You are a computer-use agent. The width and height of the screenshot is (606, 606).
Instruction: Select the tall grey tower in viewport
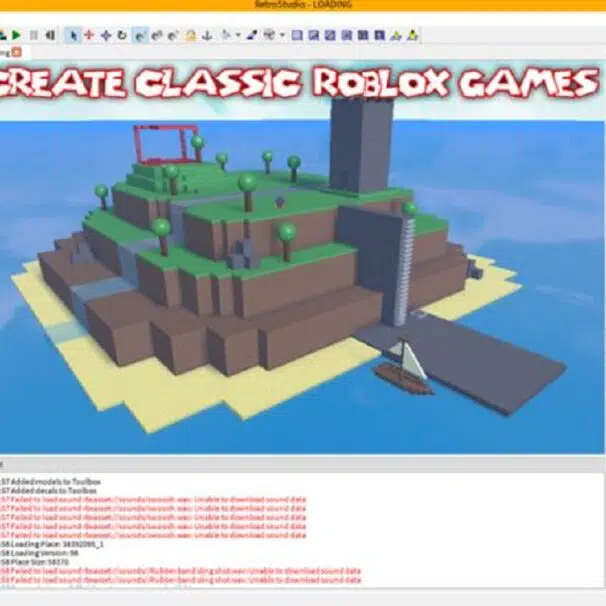tap(360, 145)
